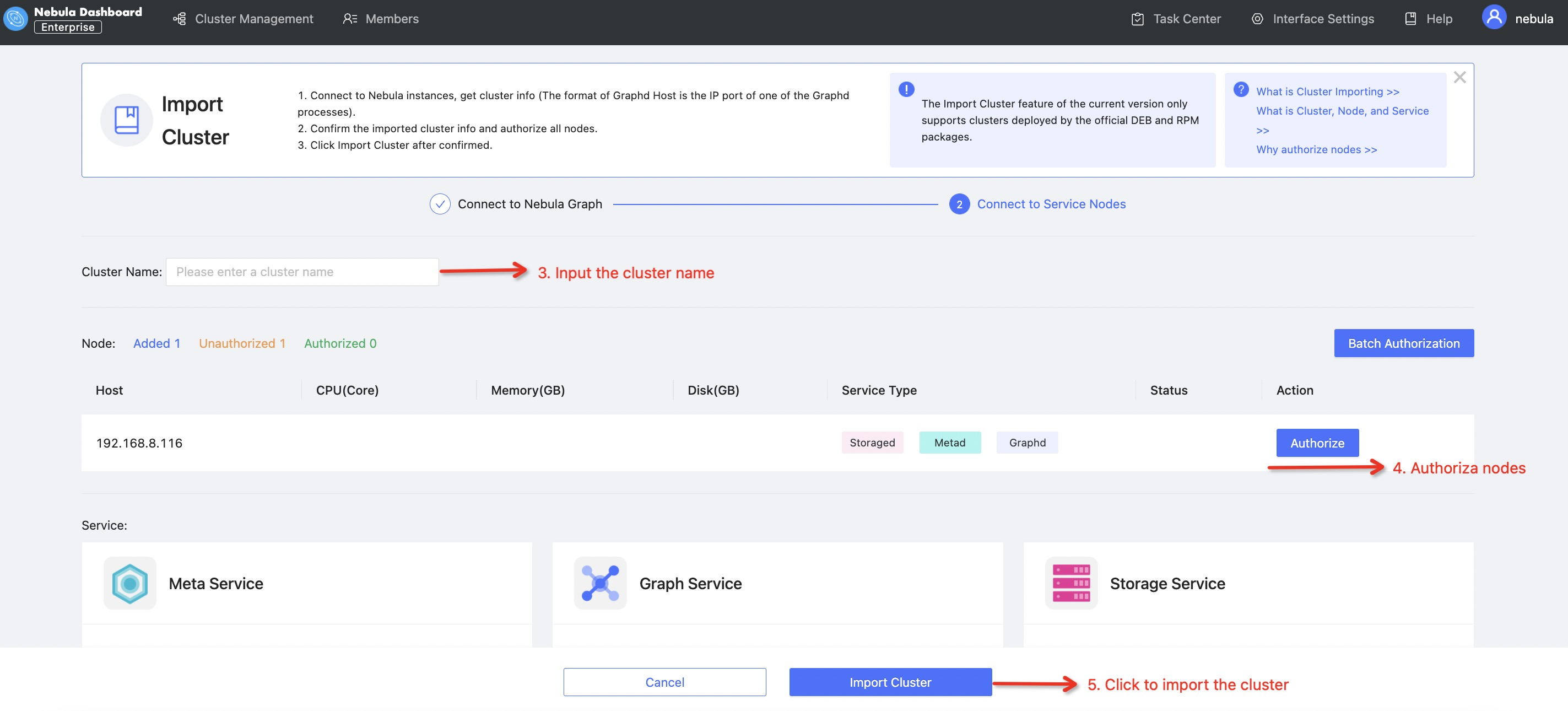Open Interface Settings
Image resolution: width=1568 pixels, height=711 pixels.
pyautogui.click(x=1312, y=19)
